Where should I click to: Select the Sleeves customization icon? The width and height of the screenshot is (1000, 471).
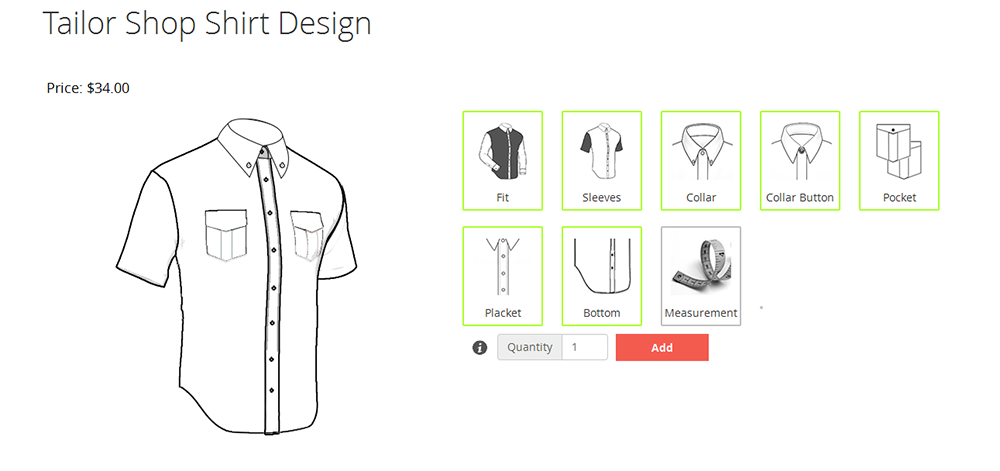tap(601, 161)
